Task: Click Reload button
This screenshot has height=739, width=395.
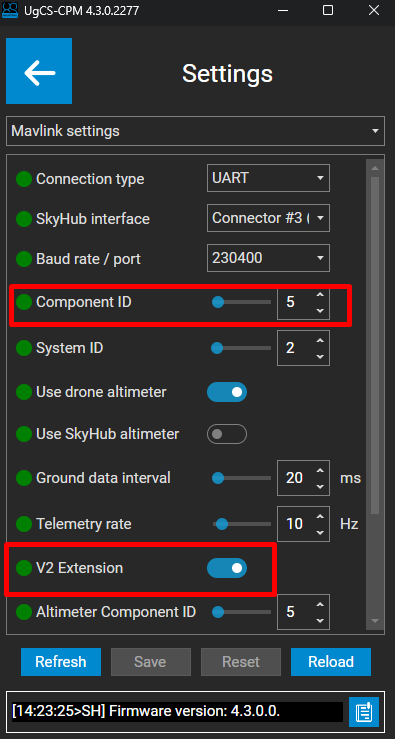Action: pos(331,662)
